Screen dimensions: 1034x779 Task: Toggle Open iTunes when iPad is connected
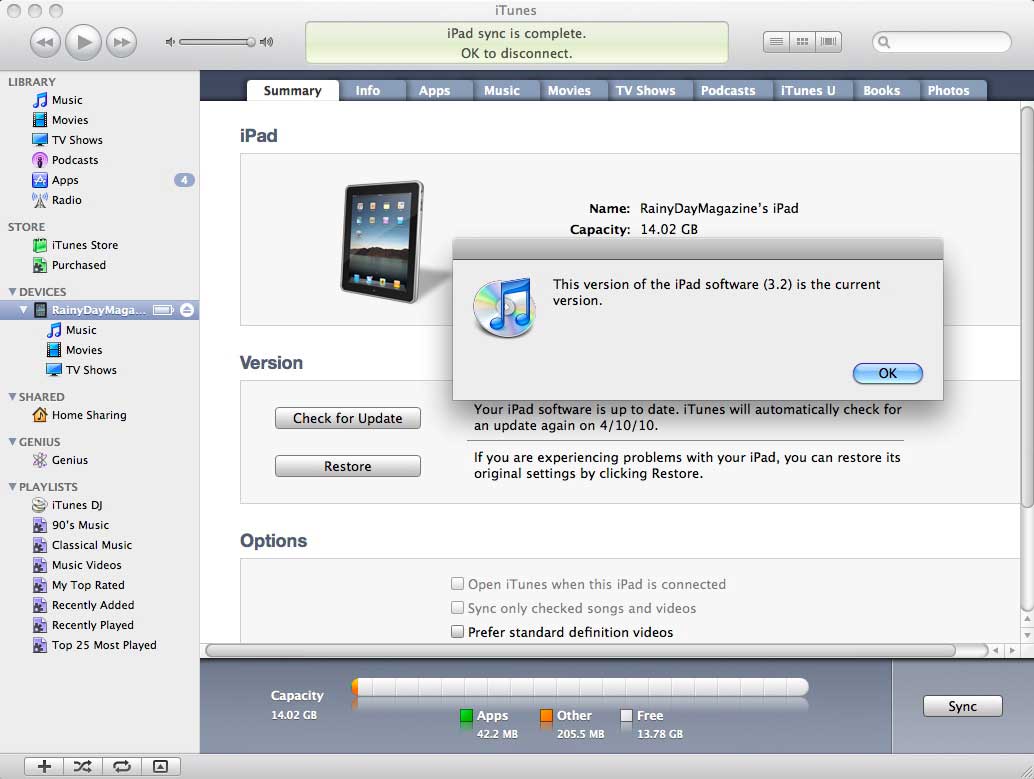(457, 584)
